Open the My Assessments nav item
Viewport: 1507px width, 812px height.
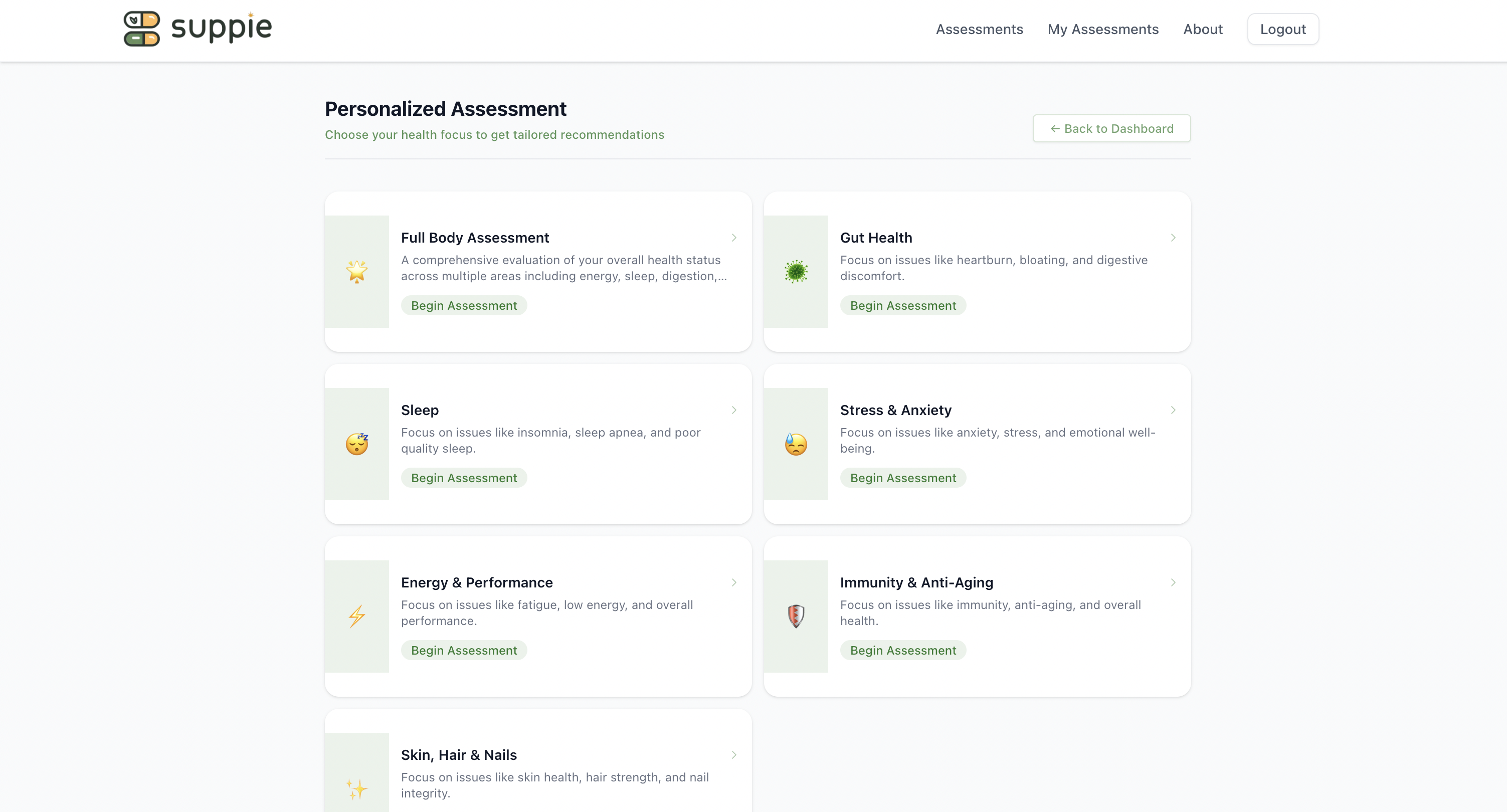(x=1102, y=29)
